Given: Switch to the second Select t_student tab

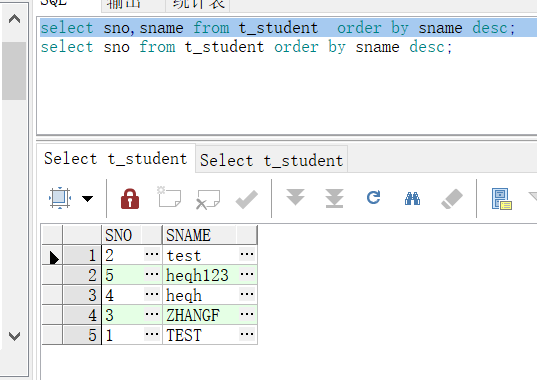Looking at the screenshot, I should click(x=272, y=160).
